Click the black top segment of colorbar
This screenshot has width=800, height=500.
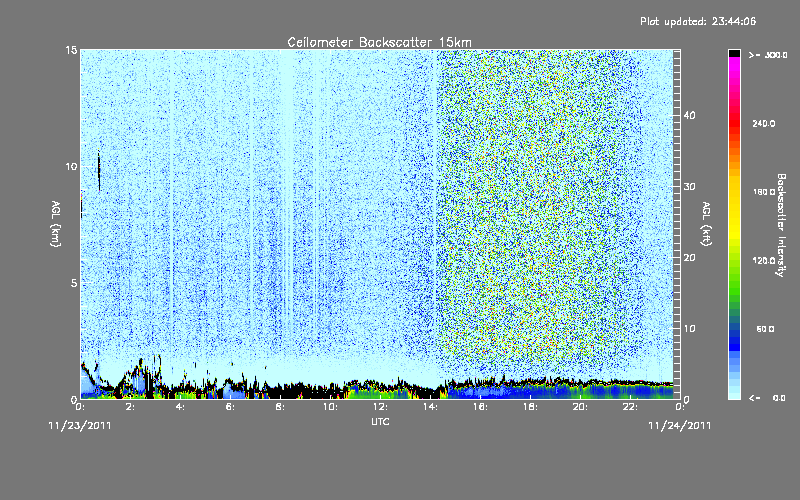tap(734, 53)
